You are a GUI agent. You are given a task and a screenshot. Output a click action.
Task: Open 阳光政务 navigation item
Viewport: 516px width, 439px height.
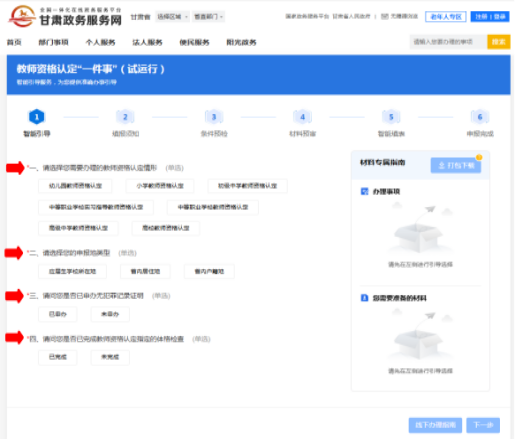241,42
